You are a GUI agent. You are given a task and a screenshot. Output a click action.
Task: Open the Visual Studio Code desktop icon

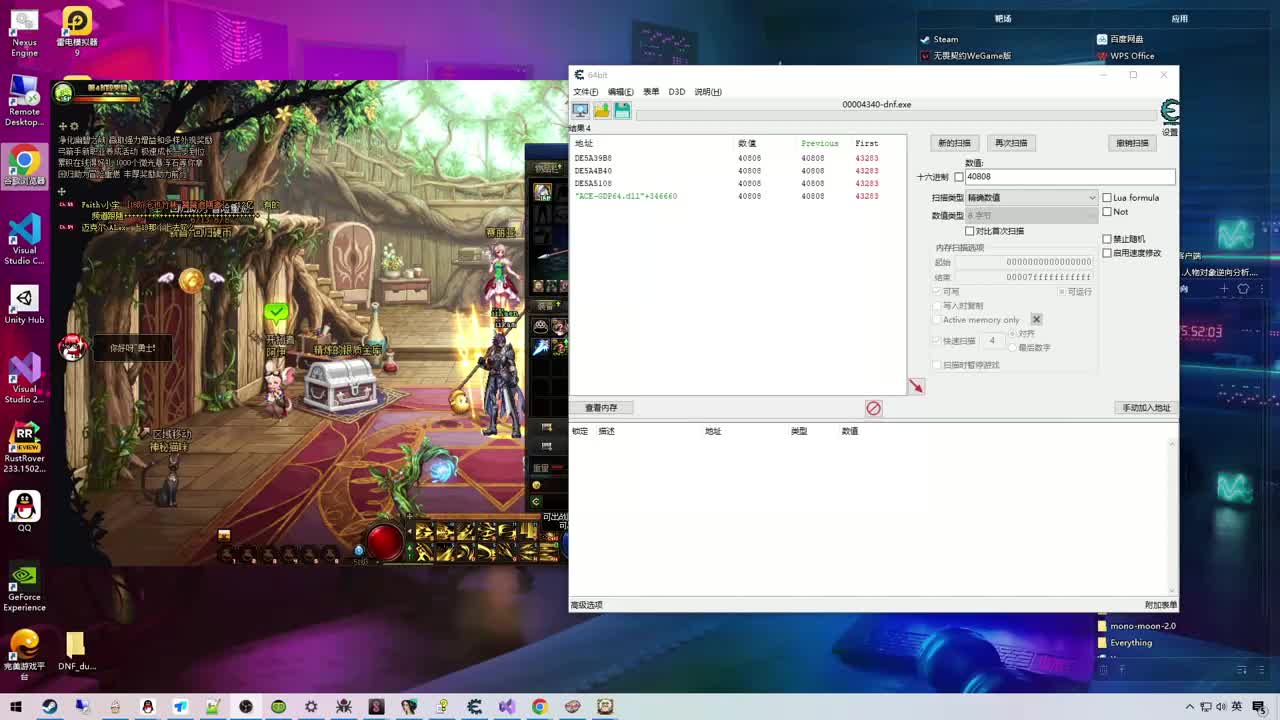[24, 240]
